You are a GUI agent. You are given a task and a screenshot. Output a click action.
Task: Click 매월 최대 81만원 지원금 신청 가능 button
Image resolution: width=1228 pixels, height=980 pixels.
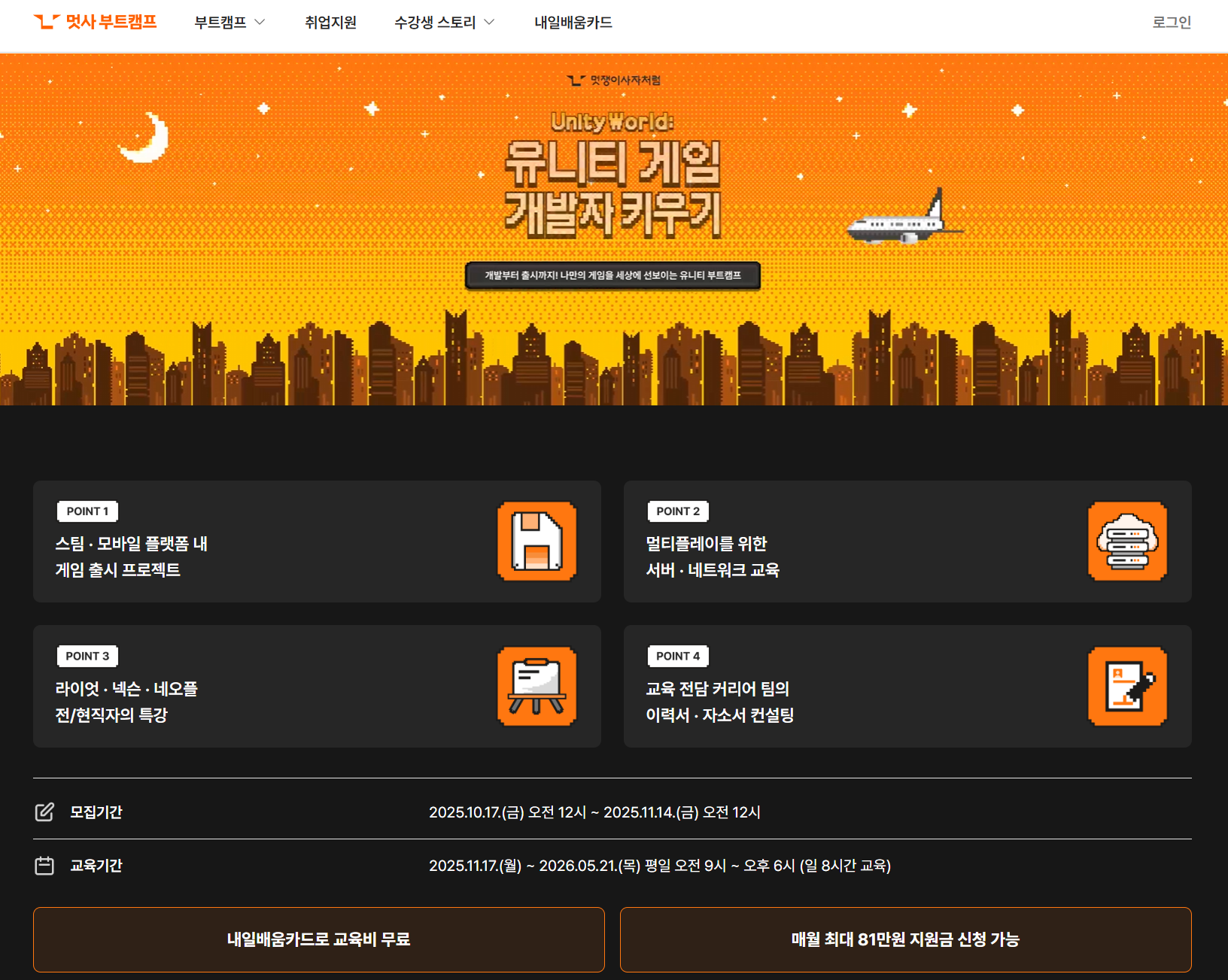click(x=906, y=939)
